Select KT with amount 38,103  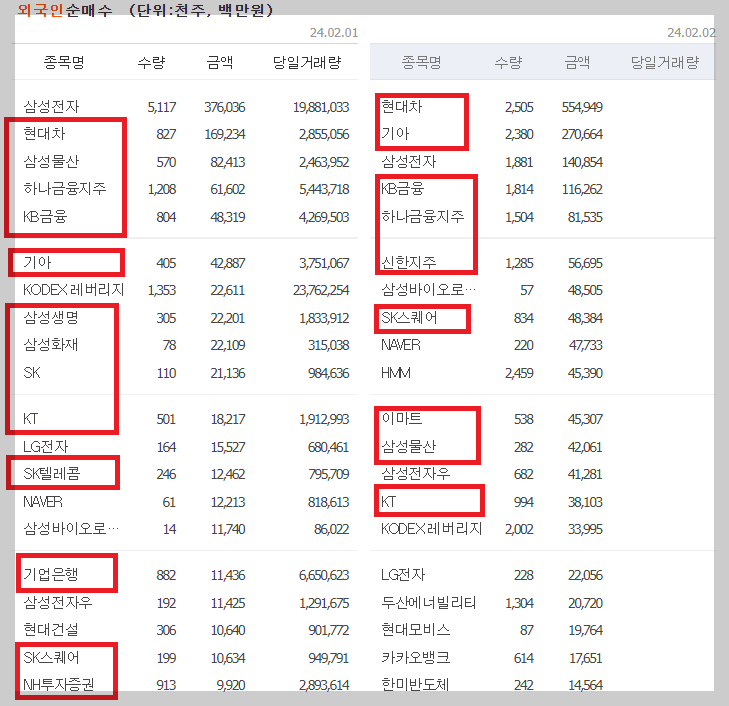(x=389, y=501)
